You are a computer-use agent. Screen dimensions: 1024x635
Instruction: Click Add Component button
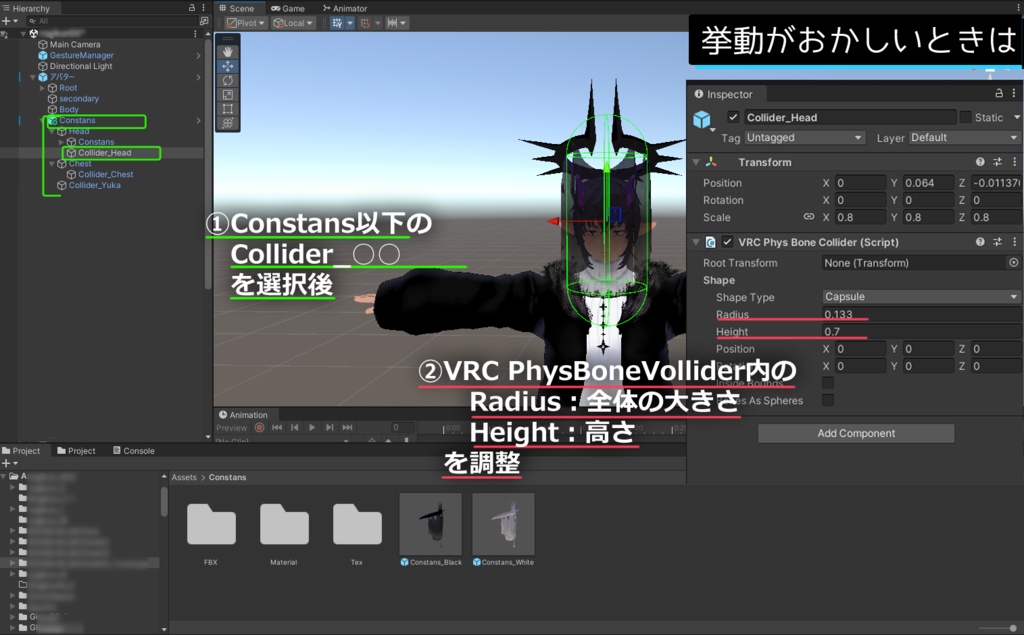pyautogui.click(x=856, y=433)
